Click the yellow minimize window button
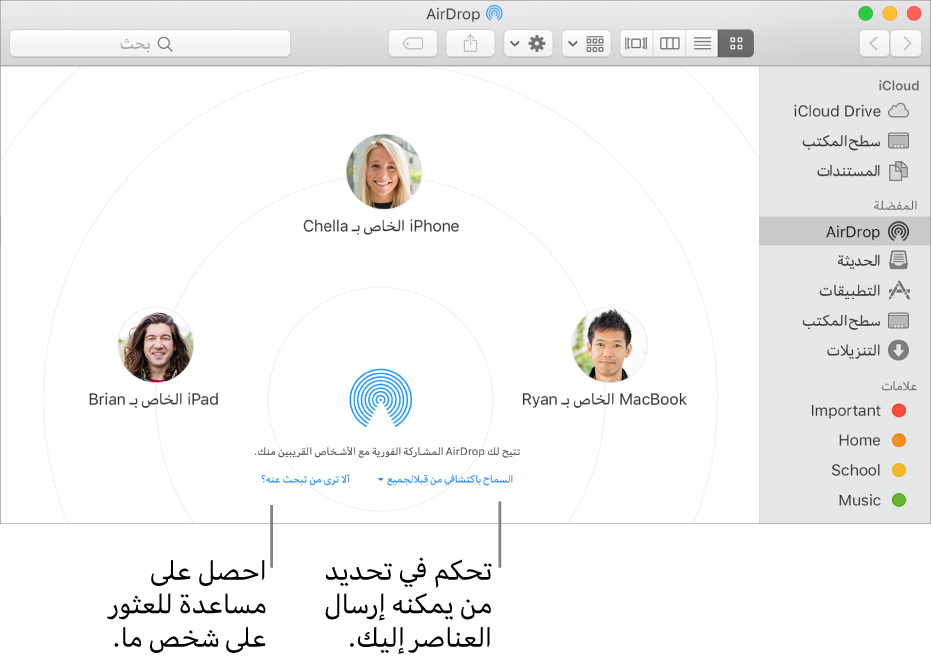The image size is (931, 657). (889, 14)
